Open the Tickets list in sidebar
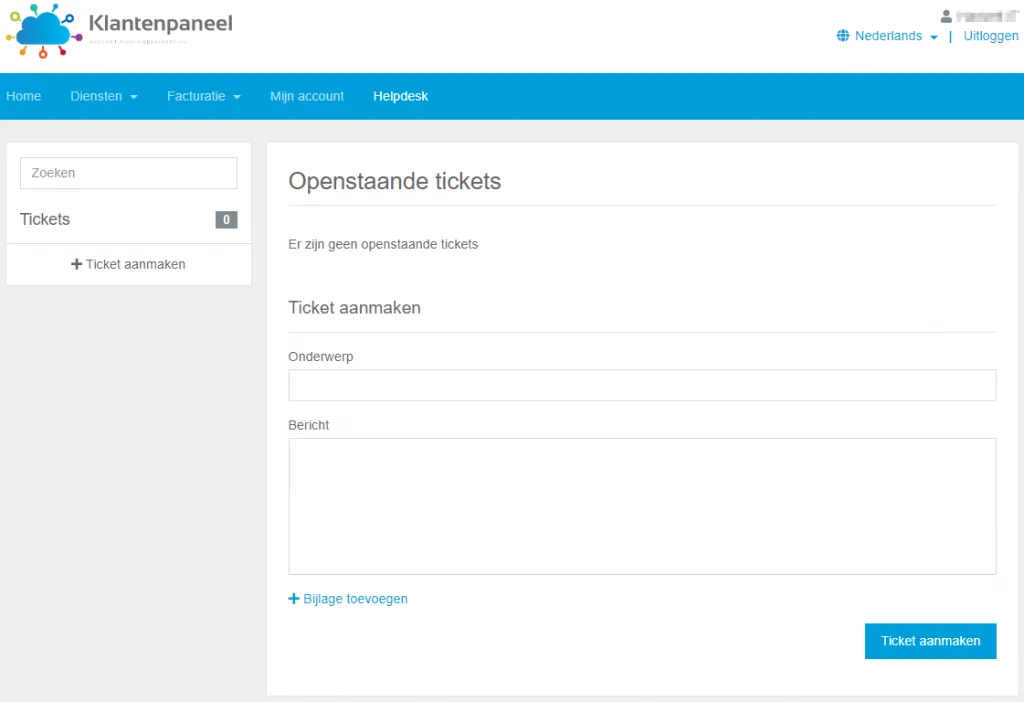Viewport: 1024px width, 702px height. 44,219
